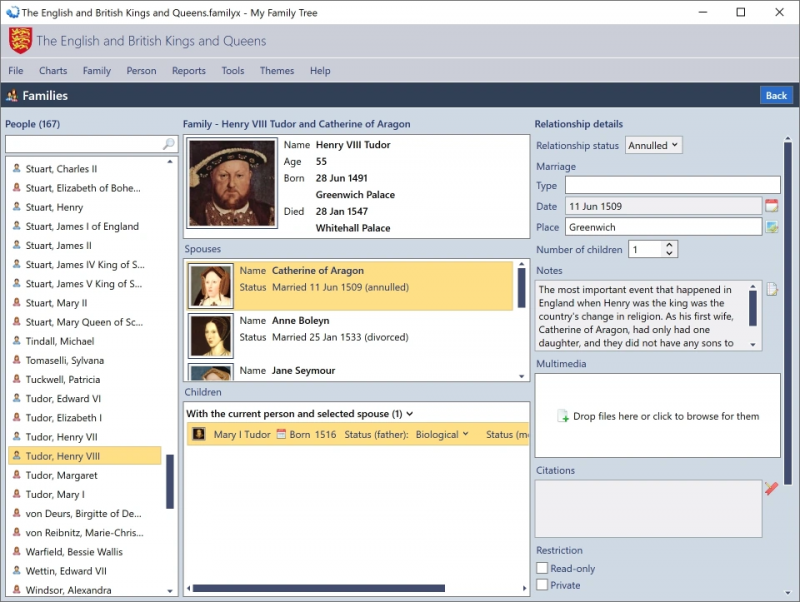This screenshot has width=800, height=602.
Task: Click the person icon beside Wettin, Edward VII
Action: [17, 570]
